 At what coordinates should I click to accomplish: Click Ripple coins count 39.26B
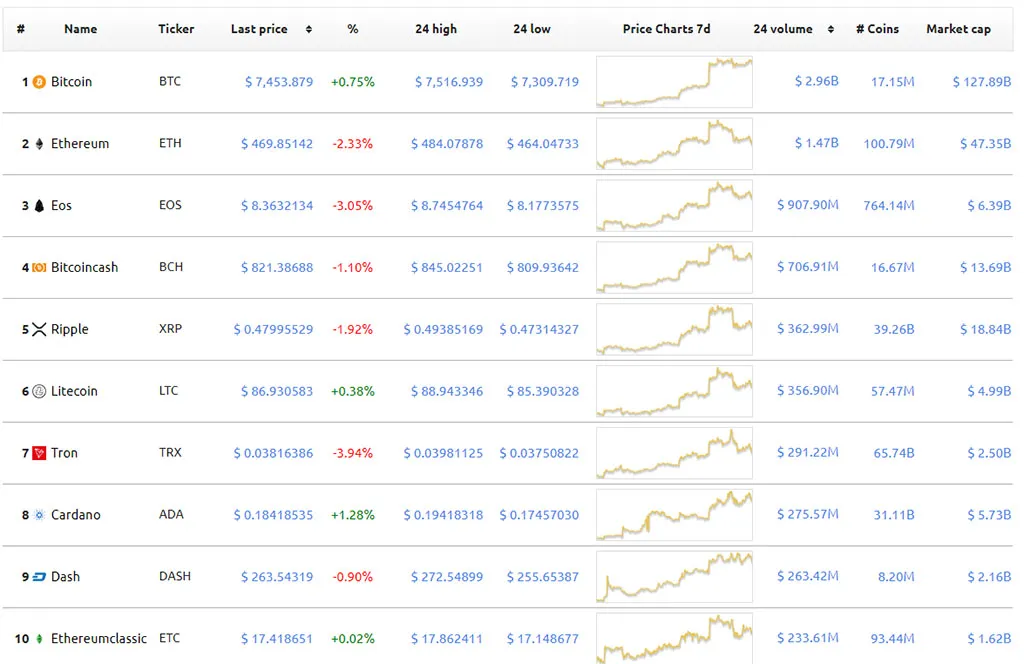(894, 330)
